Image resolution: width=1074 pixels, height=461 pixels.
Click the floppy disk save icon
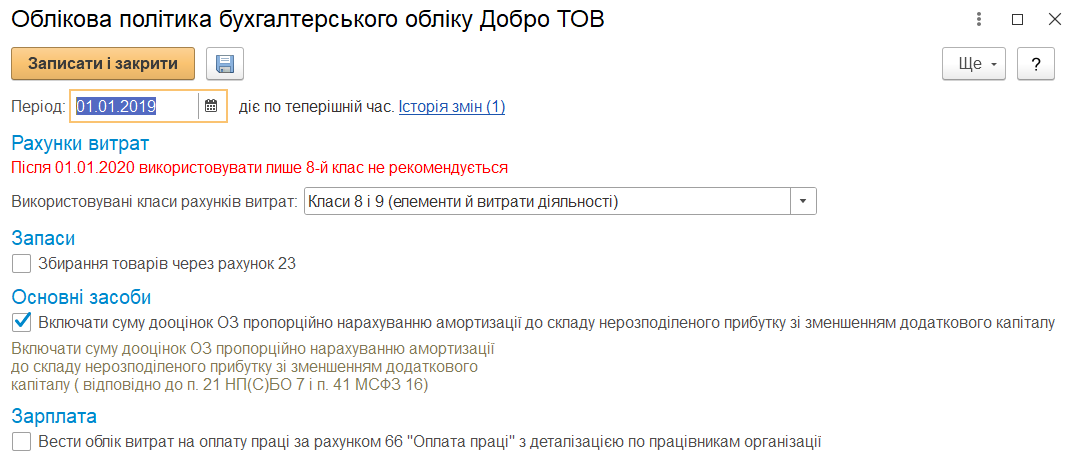[225, 64]
